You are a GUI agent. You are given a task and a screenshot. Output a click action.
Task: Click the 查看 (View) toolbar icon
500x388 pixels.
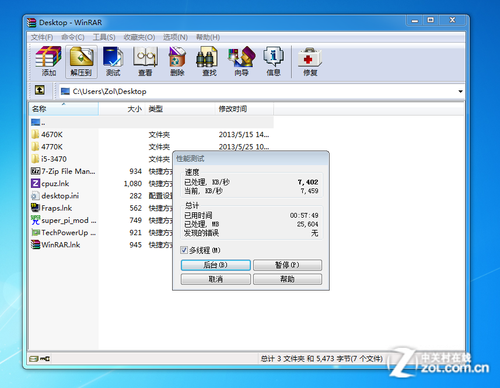click(x=145, y=61)
